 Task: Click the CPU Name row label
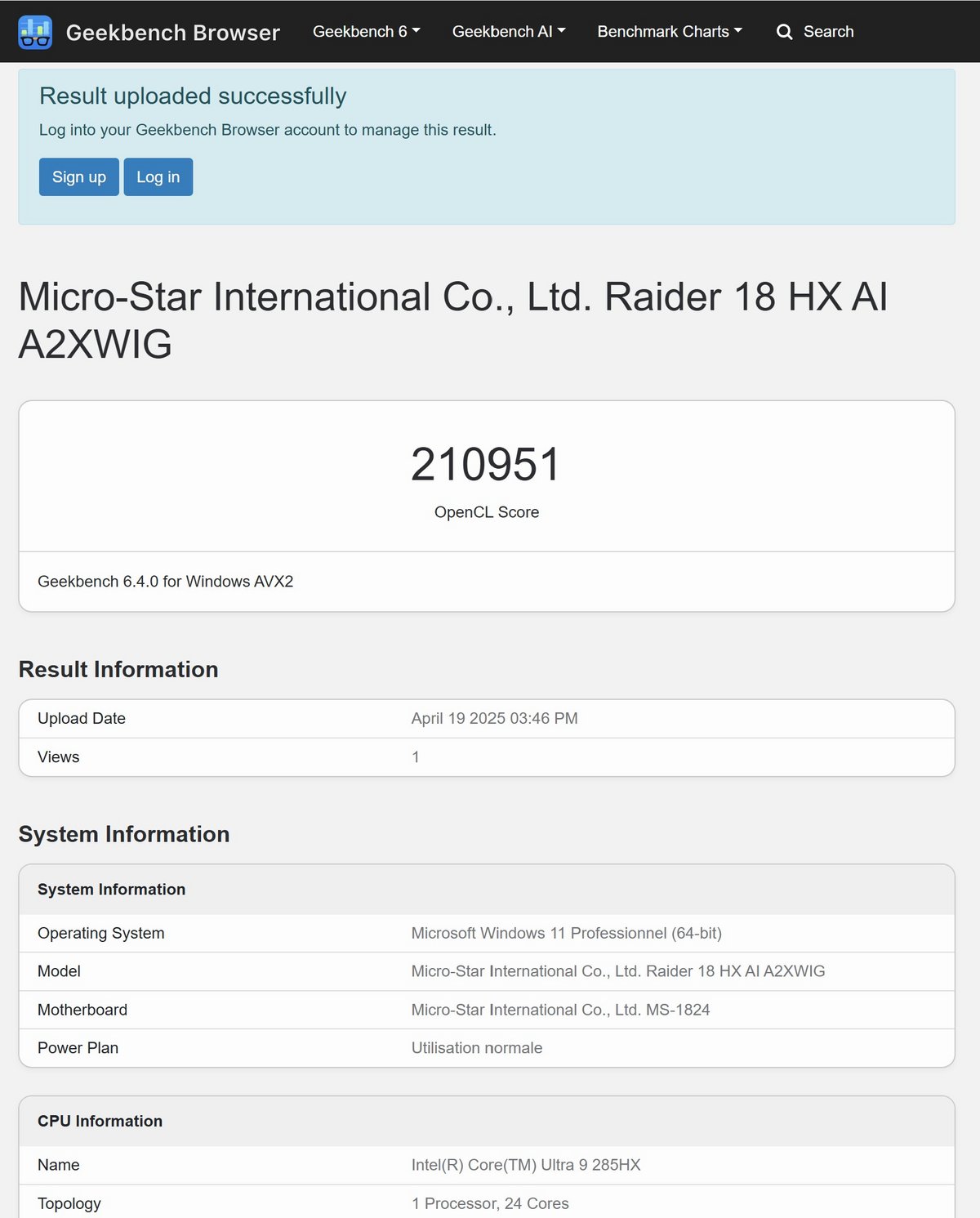pos(59,1166)
